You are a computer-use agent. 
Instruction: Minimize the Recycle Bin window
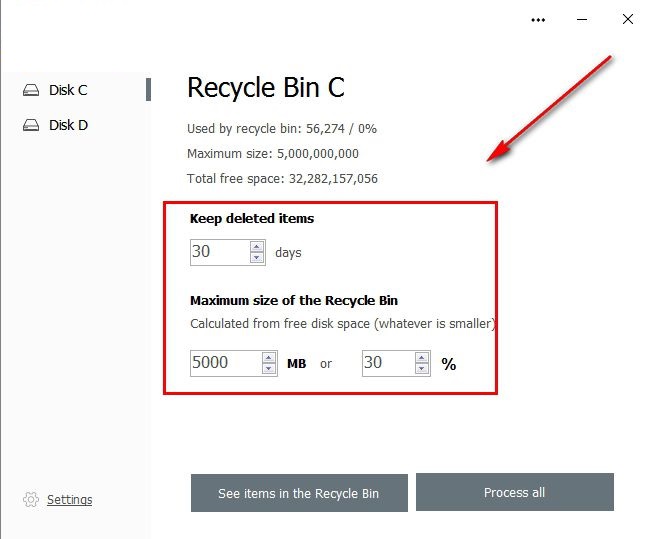point(582,20)
